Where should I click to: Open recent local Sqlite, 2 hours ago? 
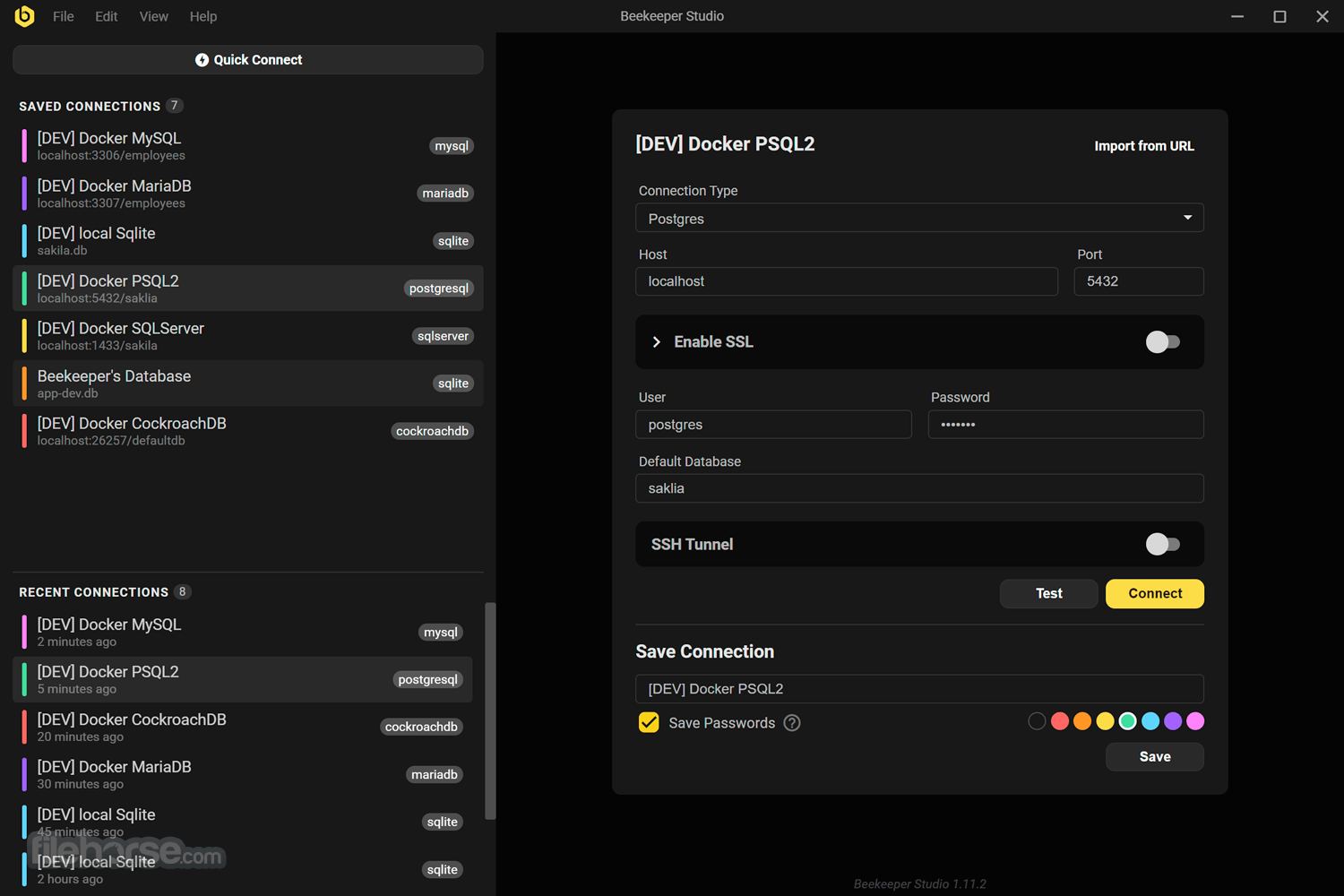[243, 870]
